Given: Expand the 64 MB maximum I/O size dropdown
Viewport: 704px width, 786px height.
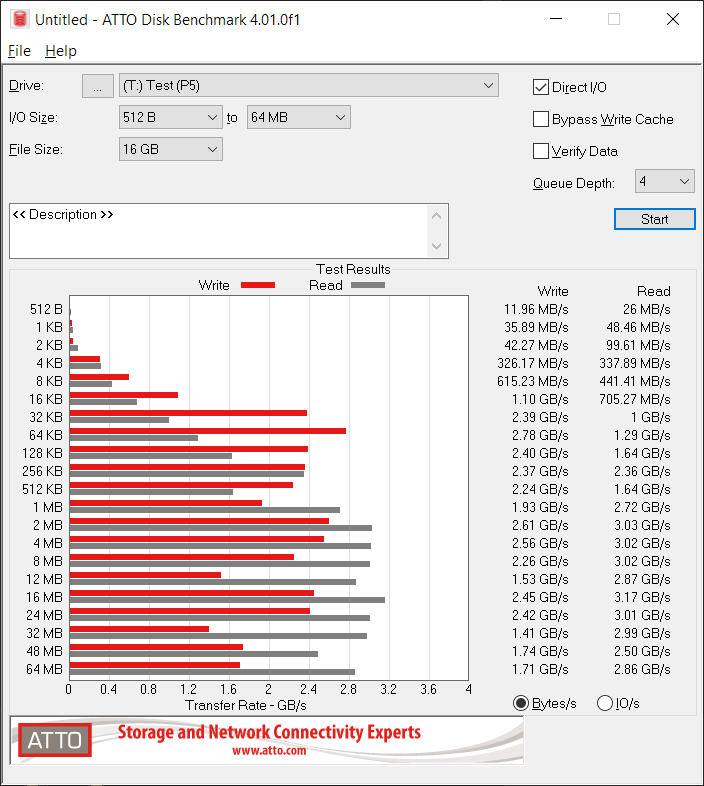Looking at the screenshot, I should (298, 117).
